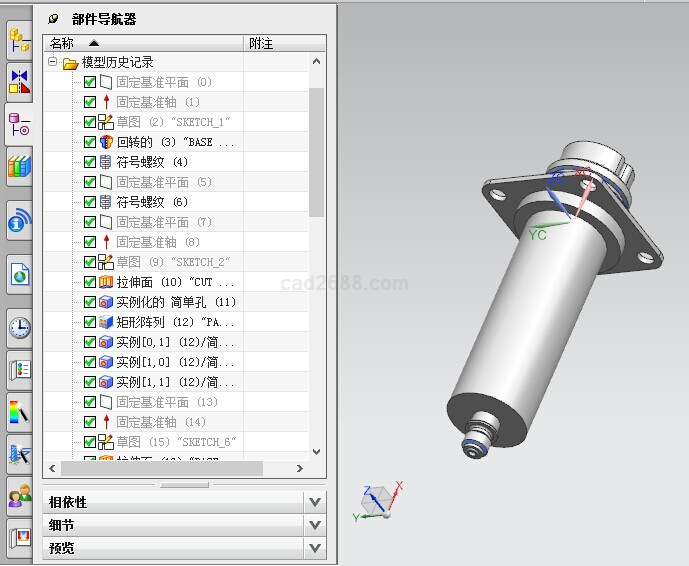Image resolution: width=689 pixels, height=566 pixels.
Task: Open the HD3D Tools info tab
Action: point(19,220)
